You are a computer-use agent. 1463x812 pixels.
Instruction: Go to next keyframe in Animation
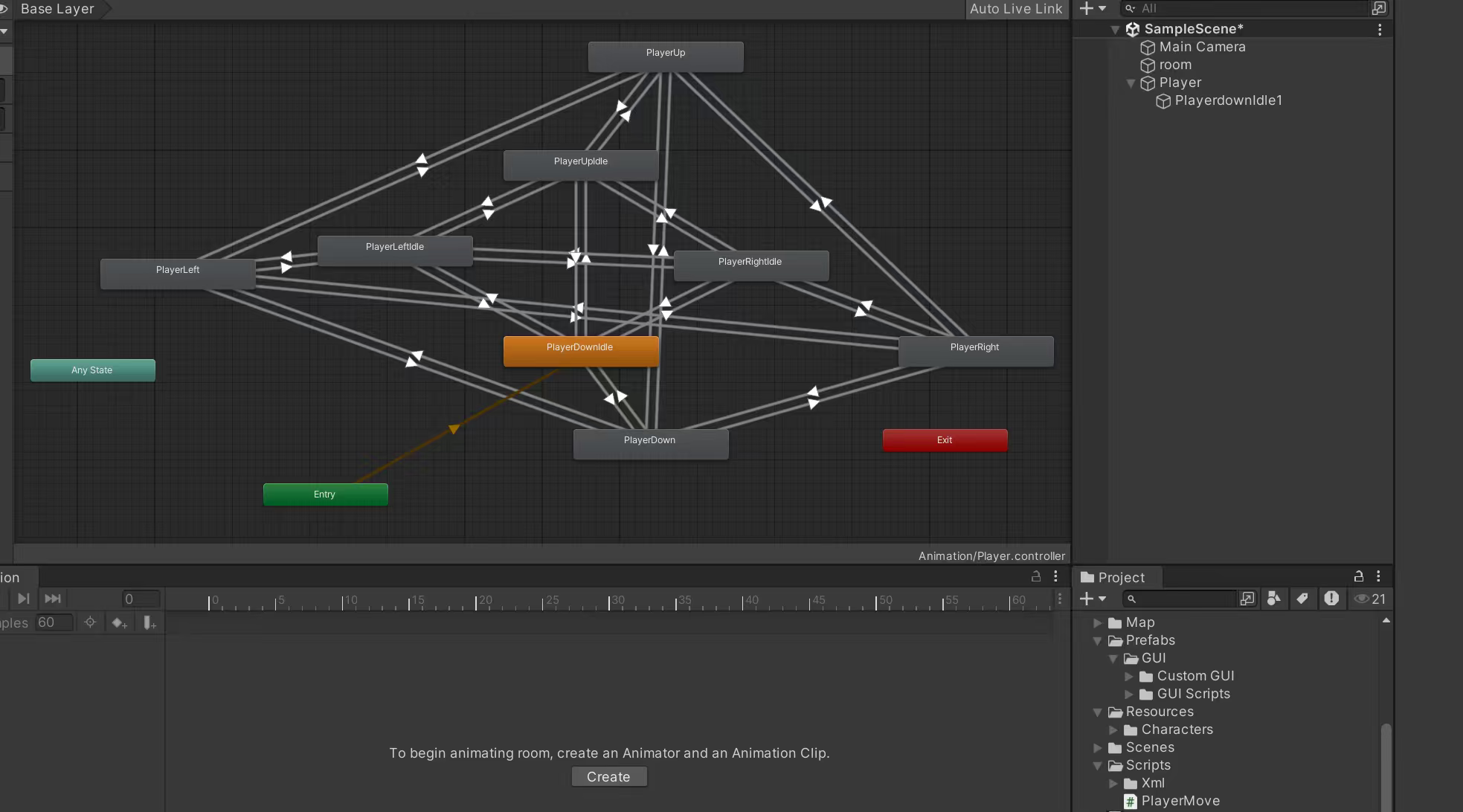tap(23, 599)
